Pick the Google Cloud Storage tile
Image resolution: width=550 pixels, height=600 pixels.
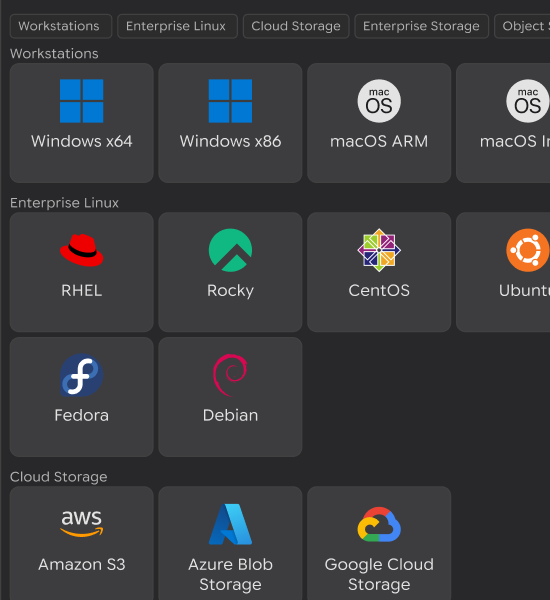pos(379,543)
